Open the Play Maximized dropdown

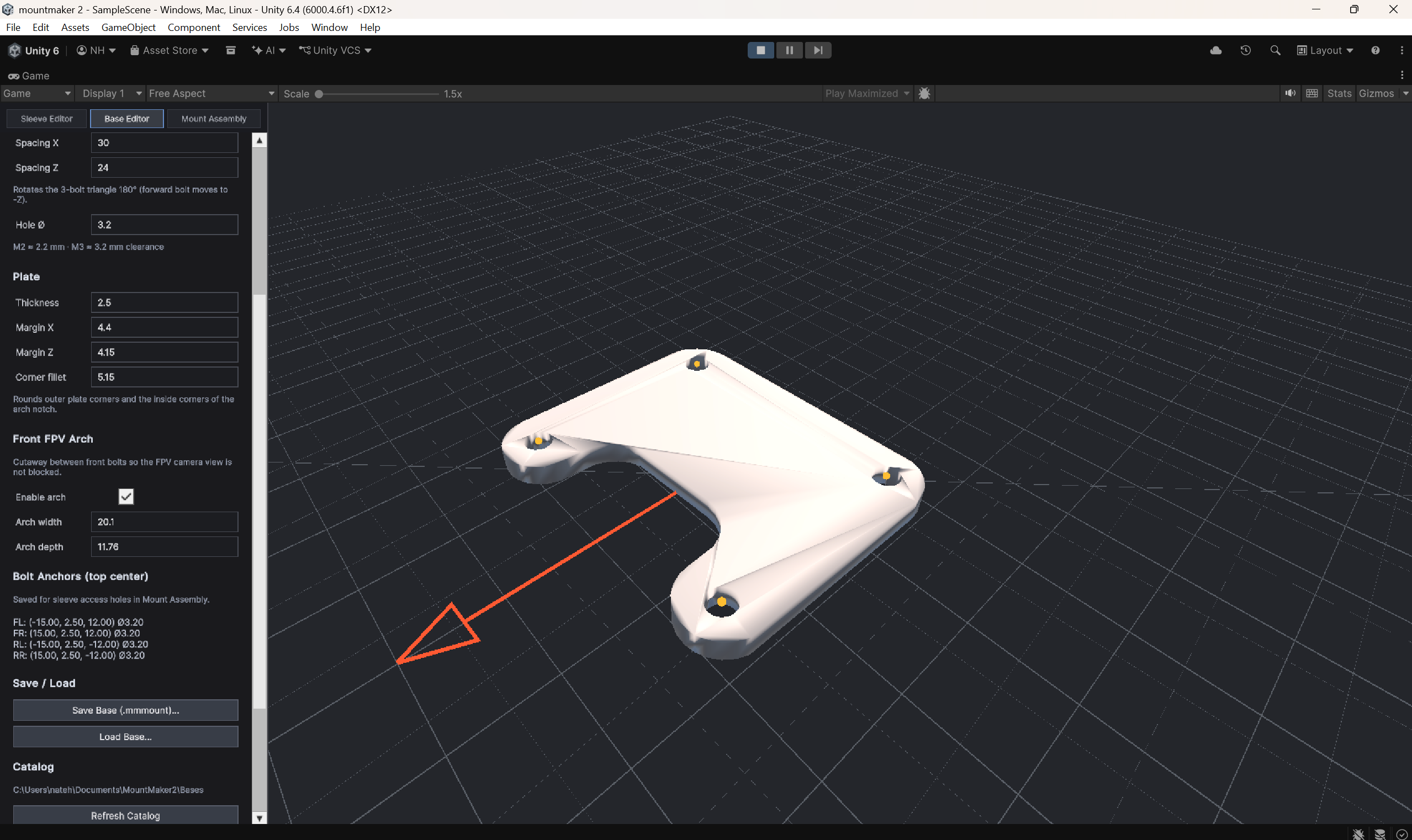867,93
